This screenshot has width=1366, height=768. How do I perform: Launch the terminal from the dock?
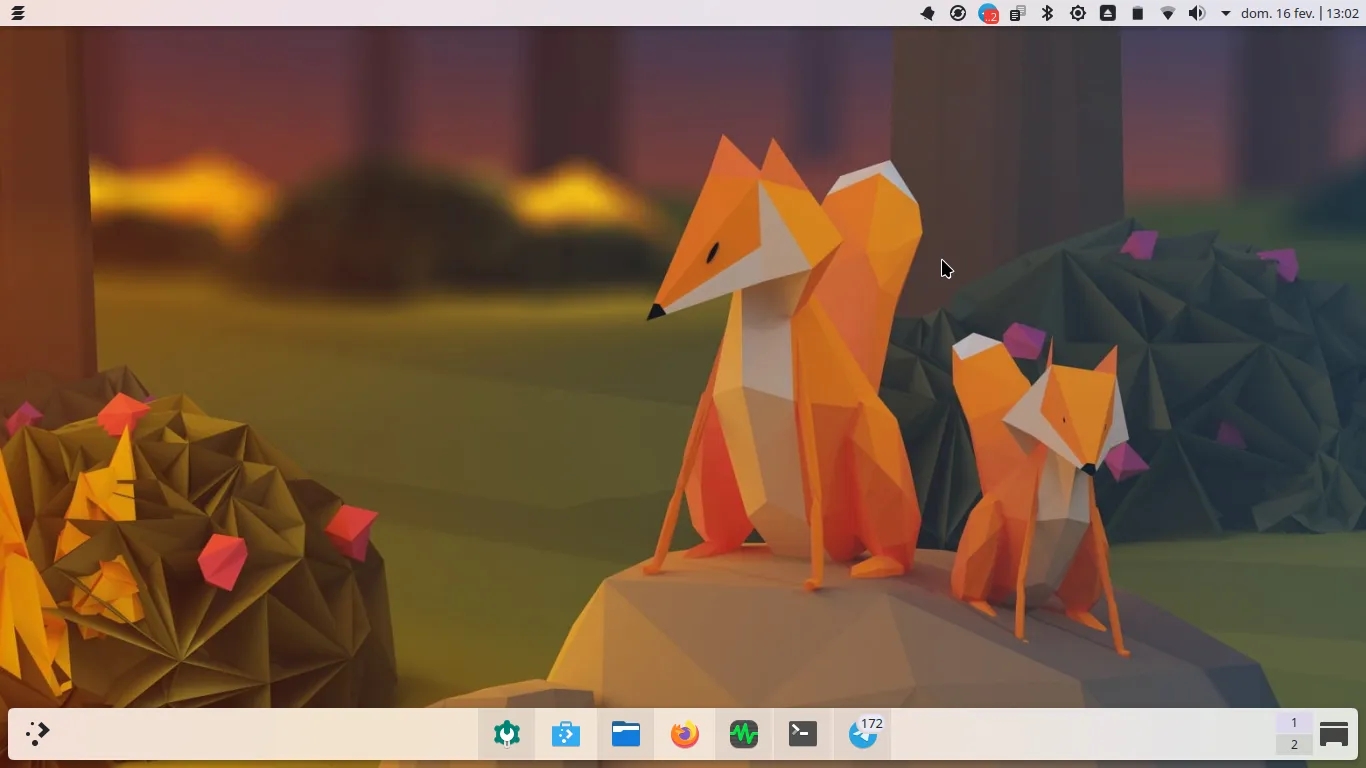[803, 734]
